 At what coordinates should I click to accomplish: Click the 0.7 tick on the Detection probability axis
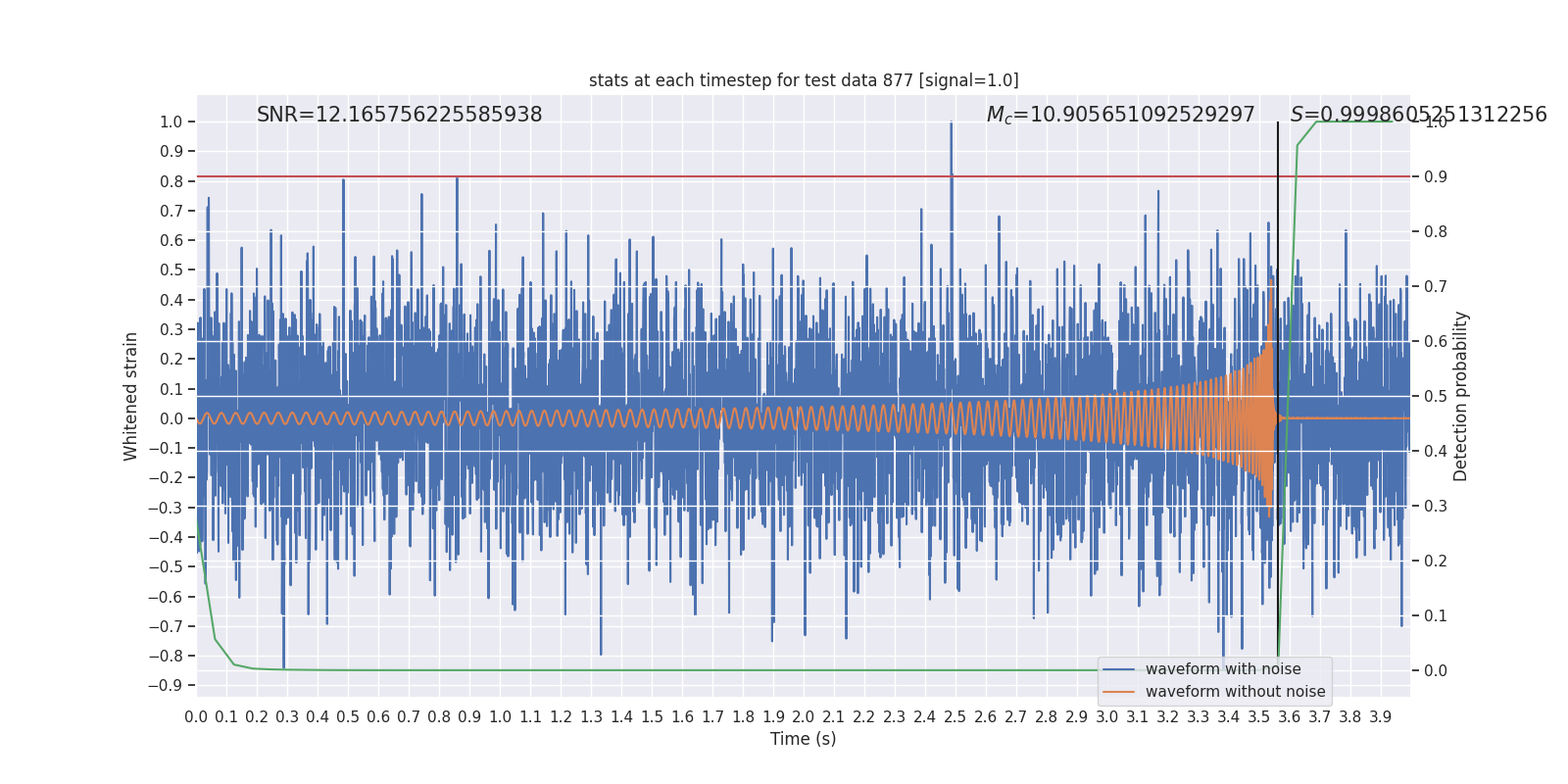pos(1436,287)
